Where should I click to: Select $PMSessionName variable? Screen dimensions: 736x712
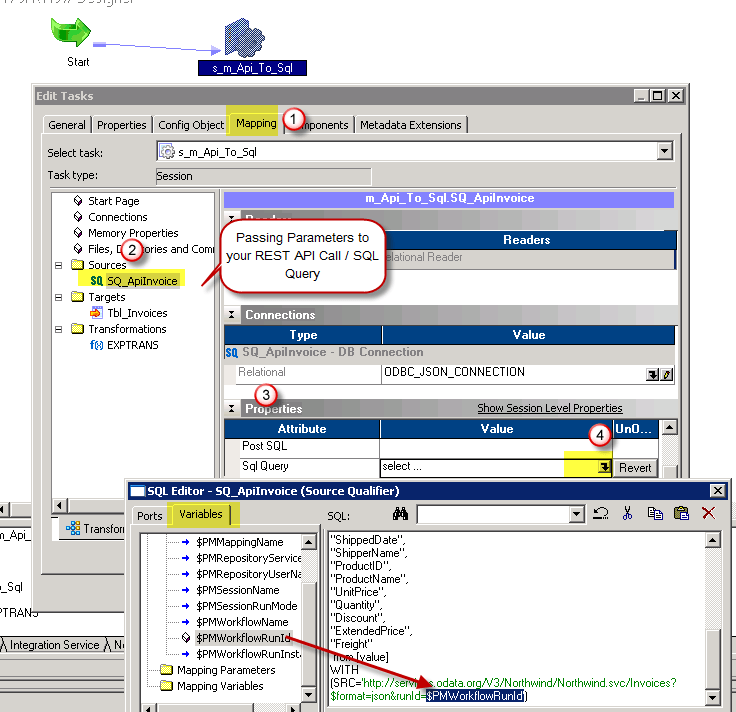pos(238,590)
